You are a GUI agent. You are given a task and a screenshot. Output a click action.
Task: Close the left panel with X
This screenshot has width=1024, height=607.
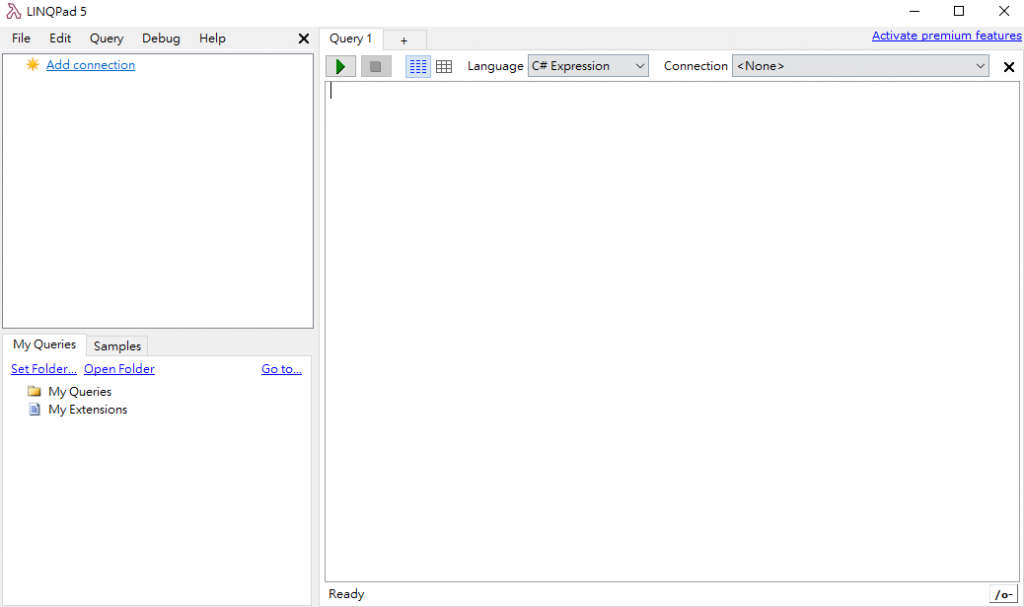(x=304, y=39)
